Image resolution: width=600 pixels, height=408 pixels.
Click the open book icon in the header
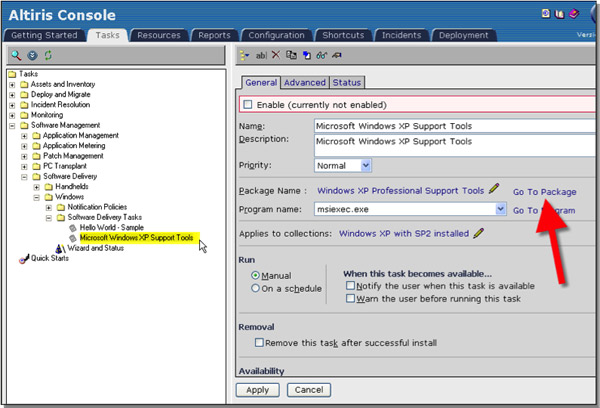559,14
